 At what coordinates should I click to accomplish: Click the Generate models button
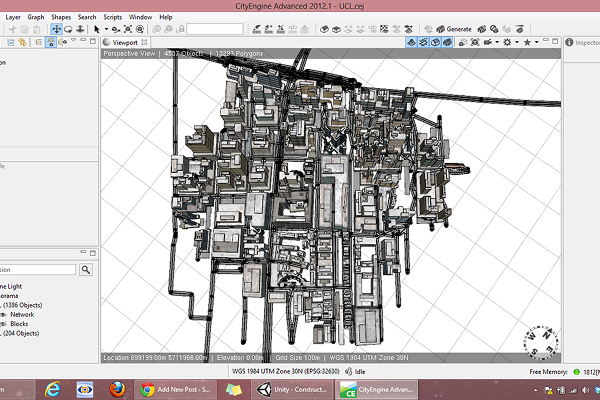point(455,29)
